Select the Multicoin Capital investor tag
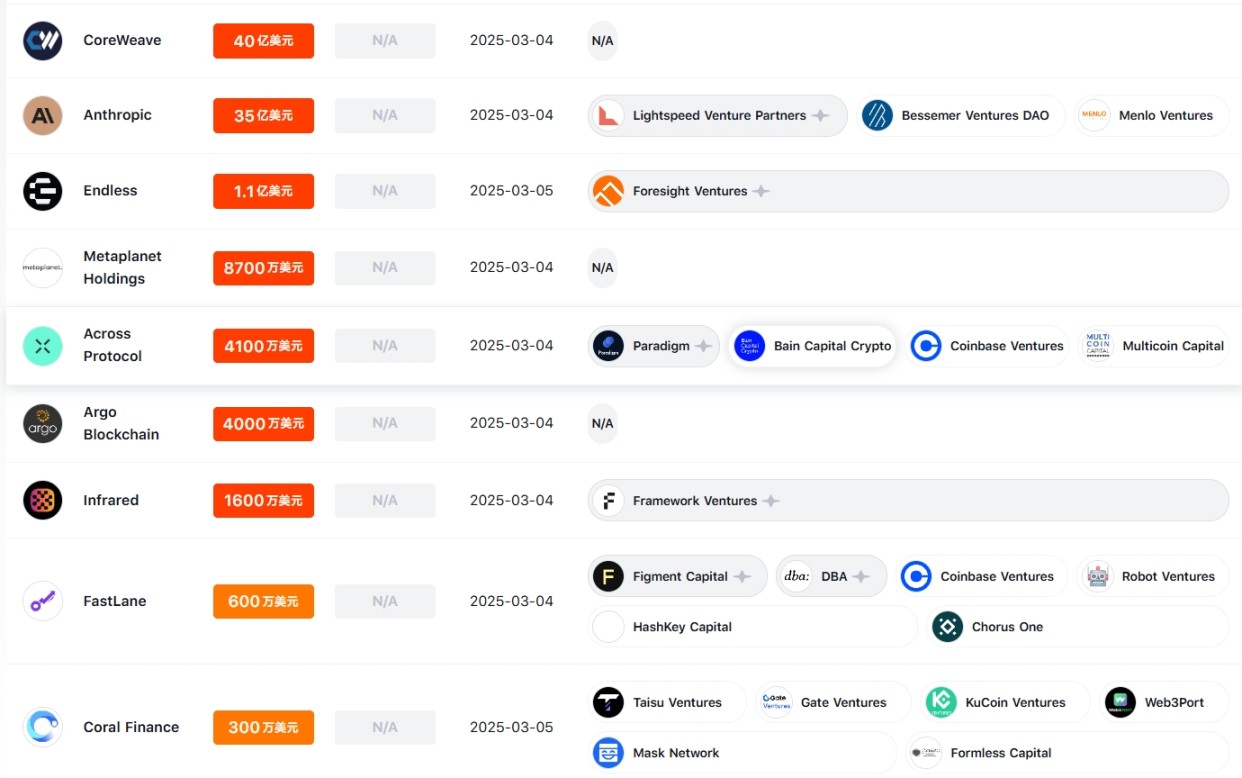1242x778 pixels. point(1155,346)
